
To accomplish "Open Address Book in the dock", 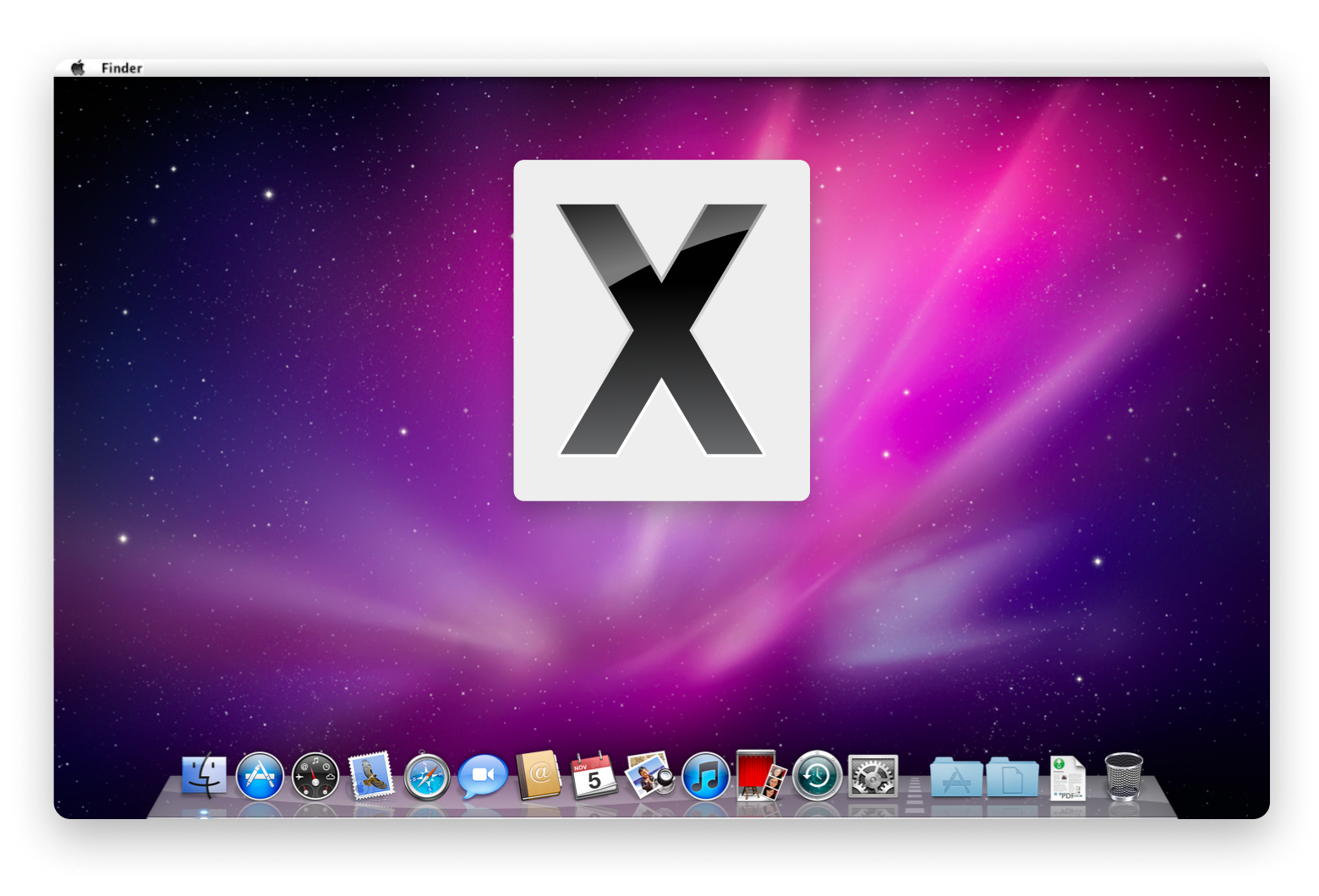I will click(x=539, y=775).
